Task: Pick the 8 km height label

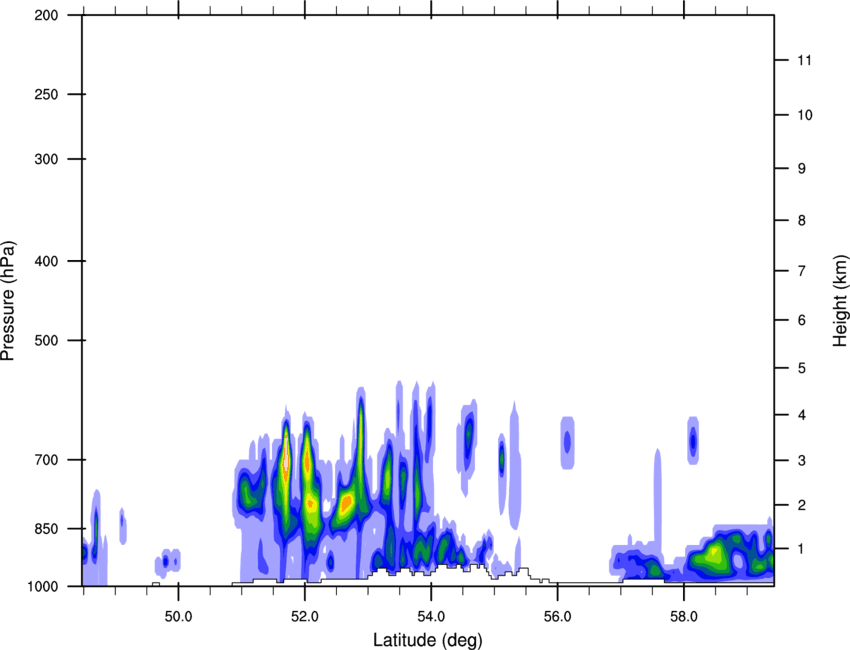Action: click(802, 221)
